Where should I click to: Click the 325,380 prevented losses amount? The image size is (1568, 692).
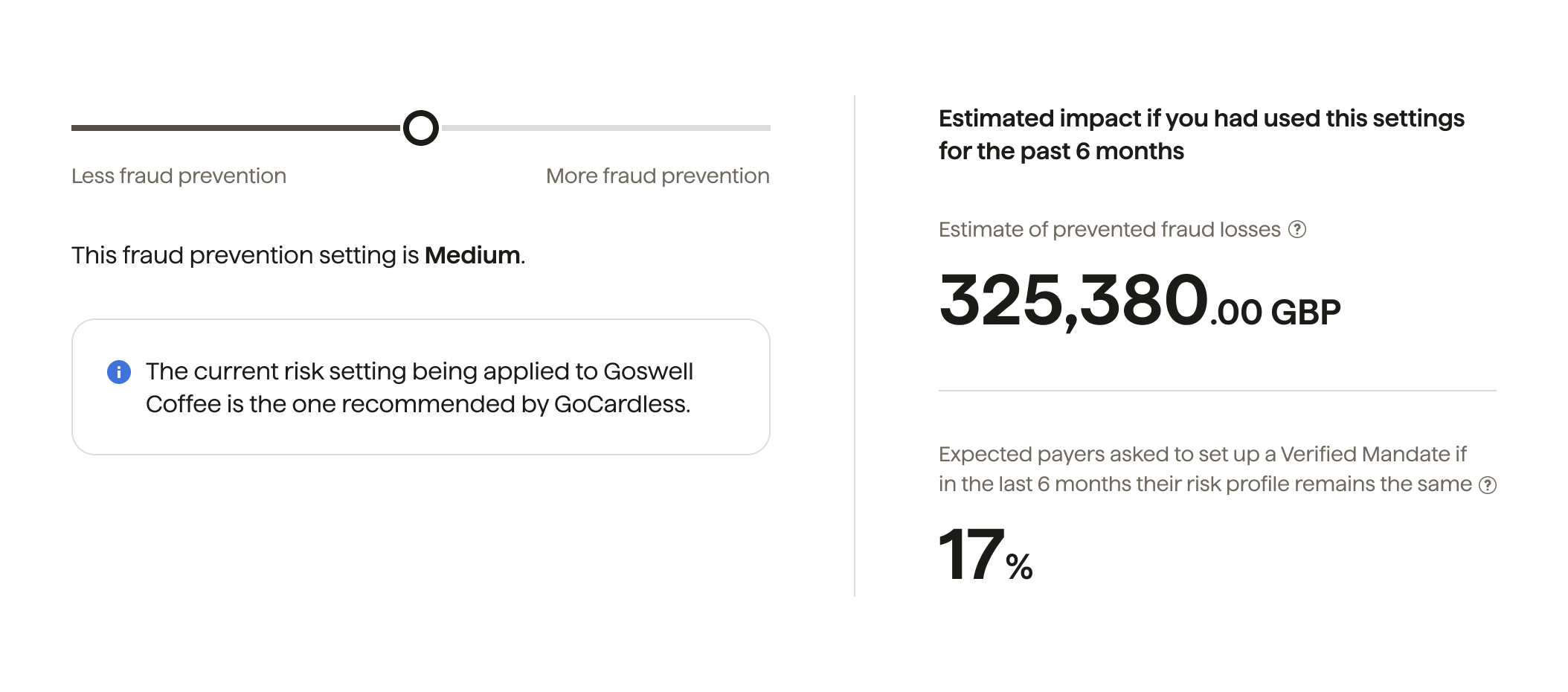[x=1072, y=301]
